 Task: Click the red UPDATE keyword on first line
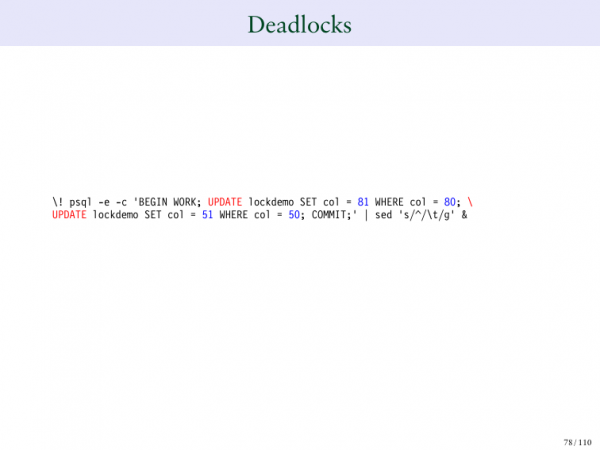[x=224, y=202]
